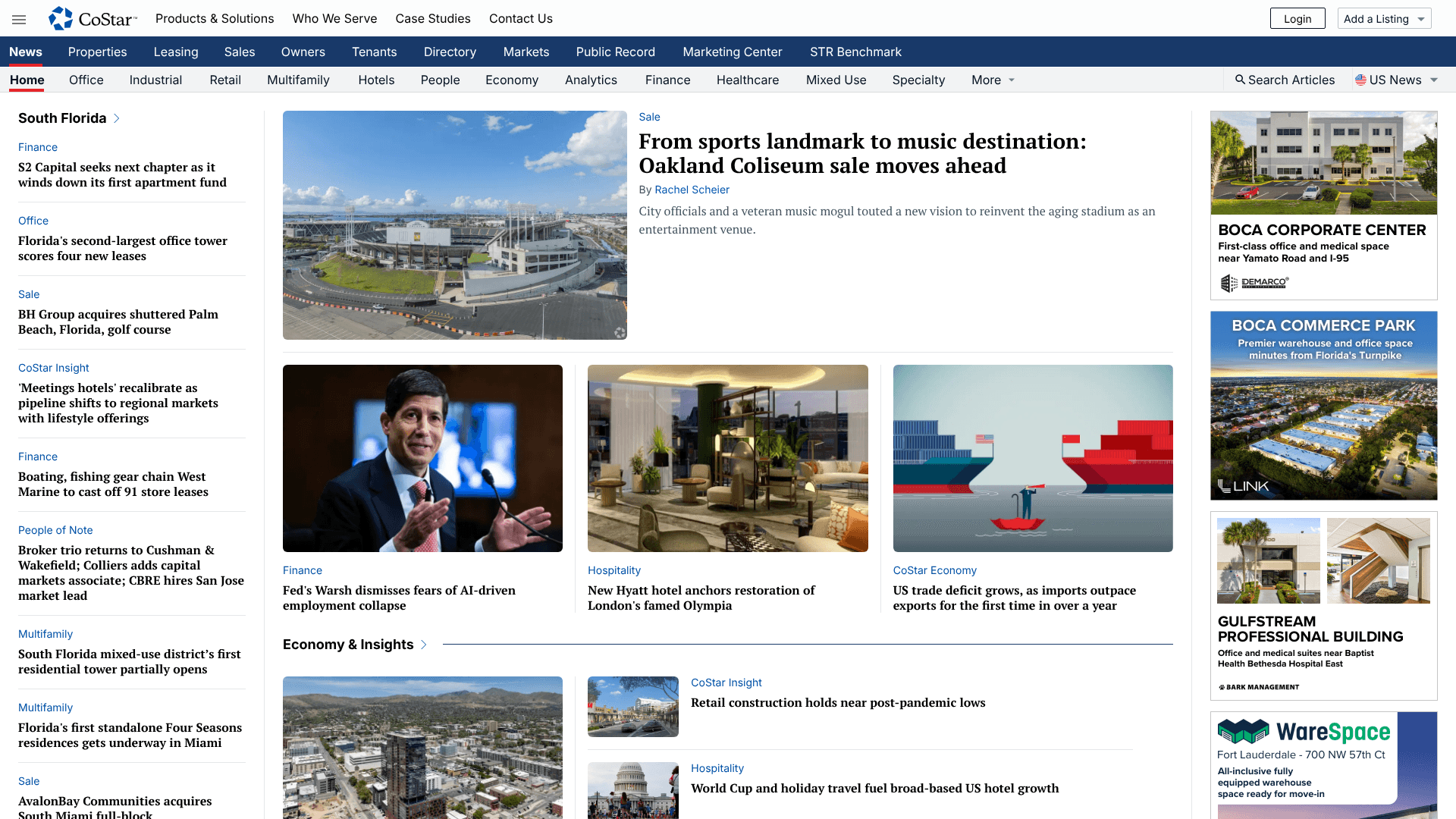Open South Florida section chevron

117,118
